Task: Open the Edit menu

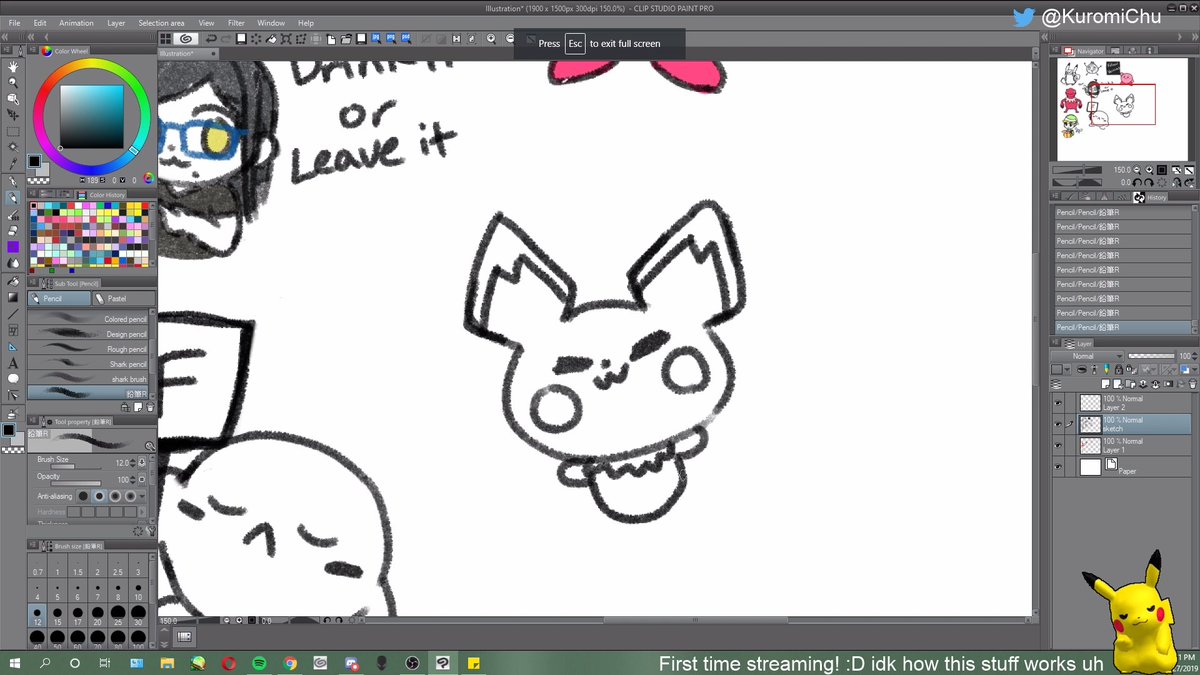Action: [x=40, y=22]
